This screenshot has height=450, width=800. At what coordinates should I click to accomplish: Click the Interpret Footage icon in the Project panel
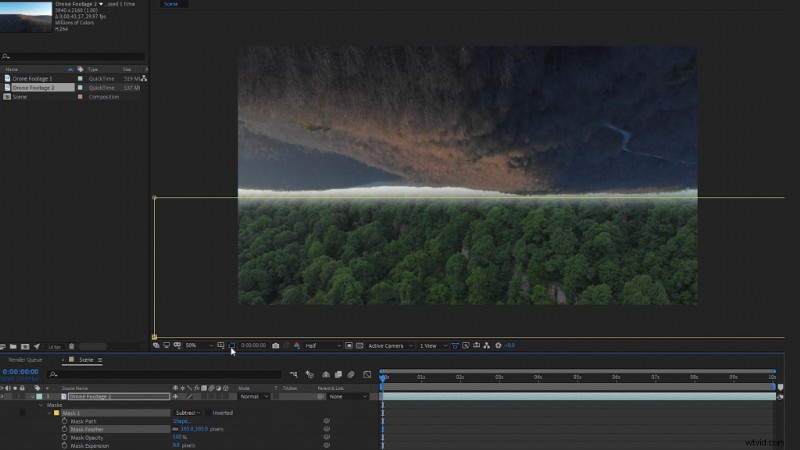(3, 346)
